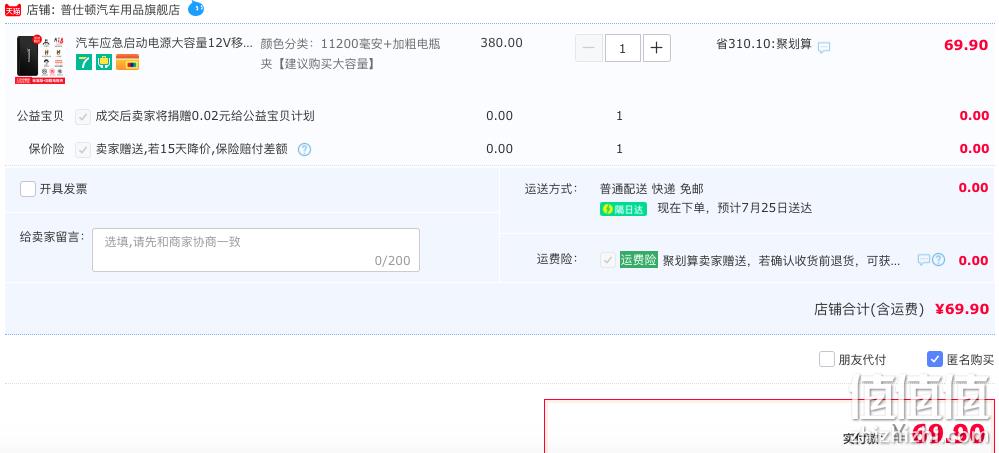The width and height of the screenshot is (999, 453).
Task: Click the green 运费险 label badge
Action: pos(638,260)
